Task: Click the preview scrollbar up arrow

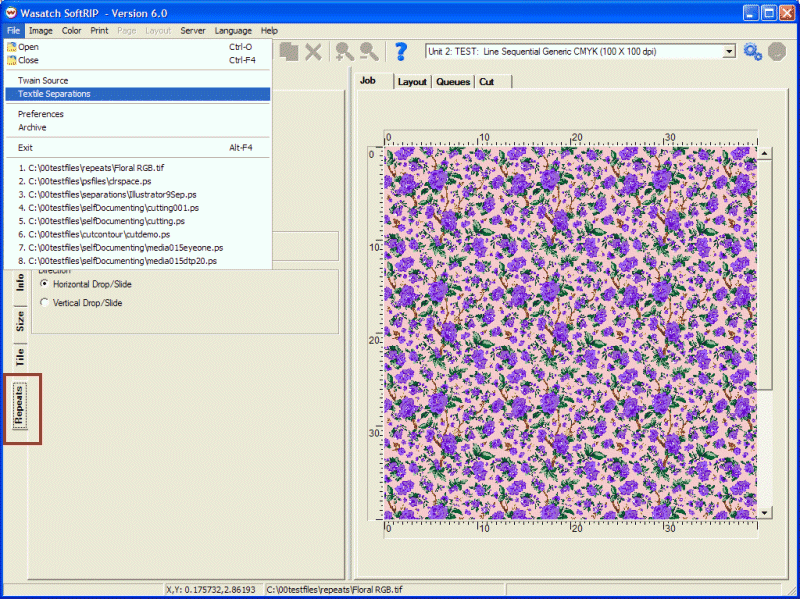Action: coord(764,153)
